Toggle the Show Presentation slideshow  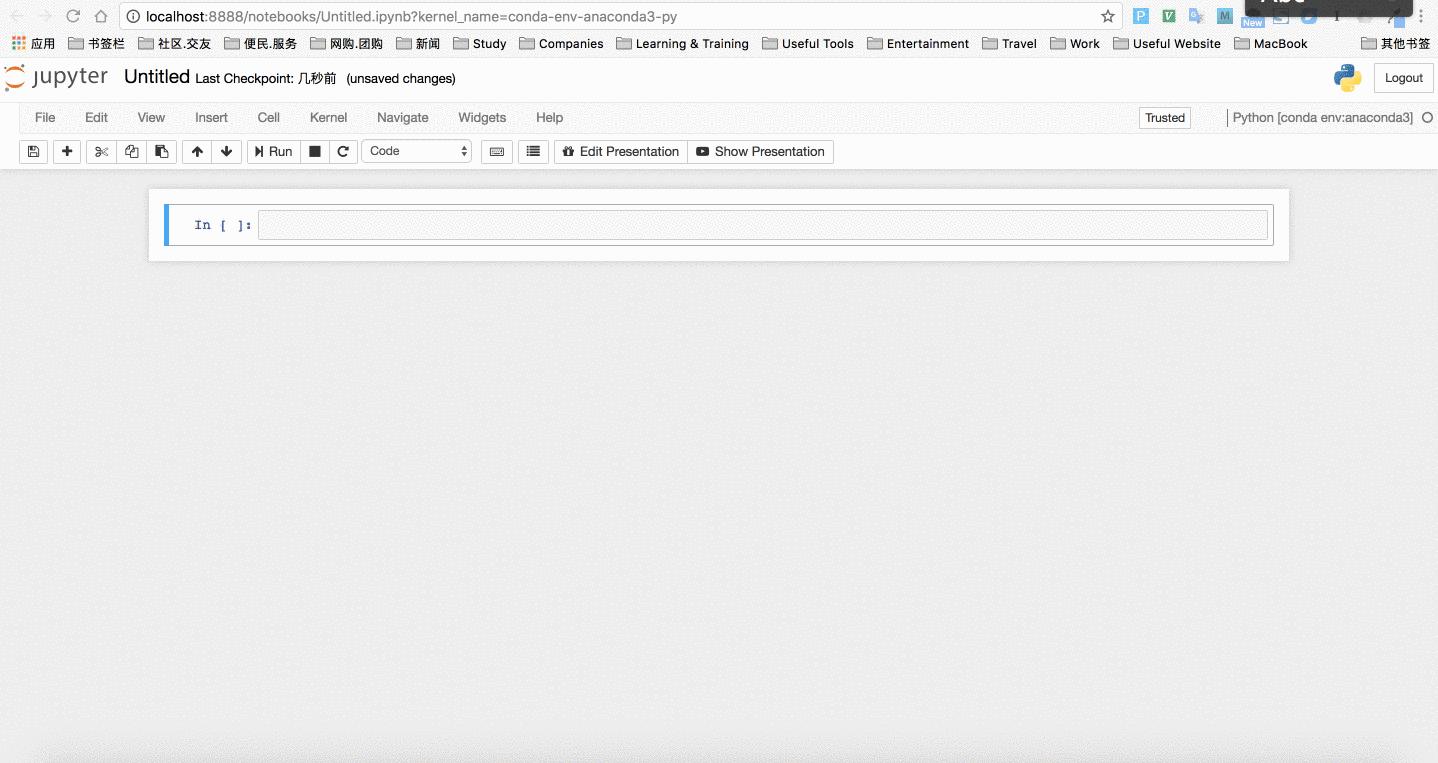(760, 151)
